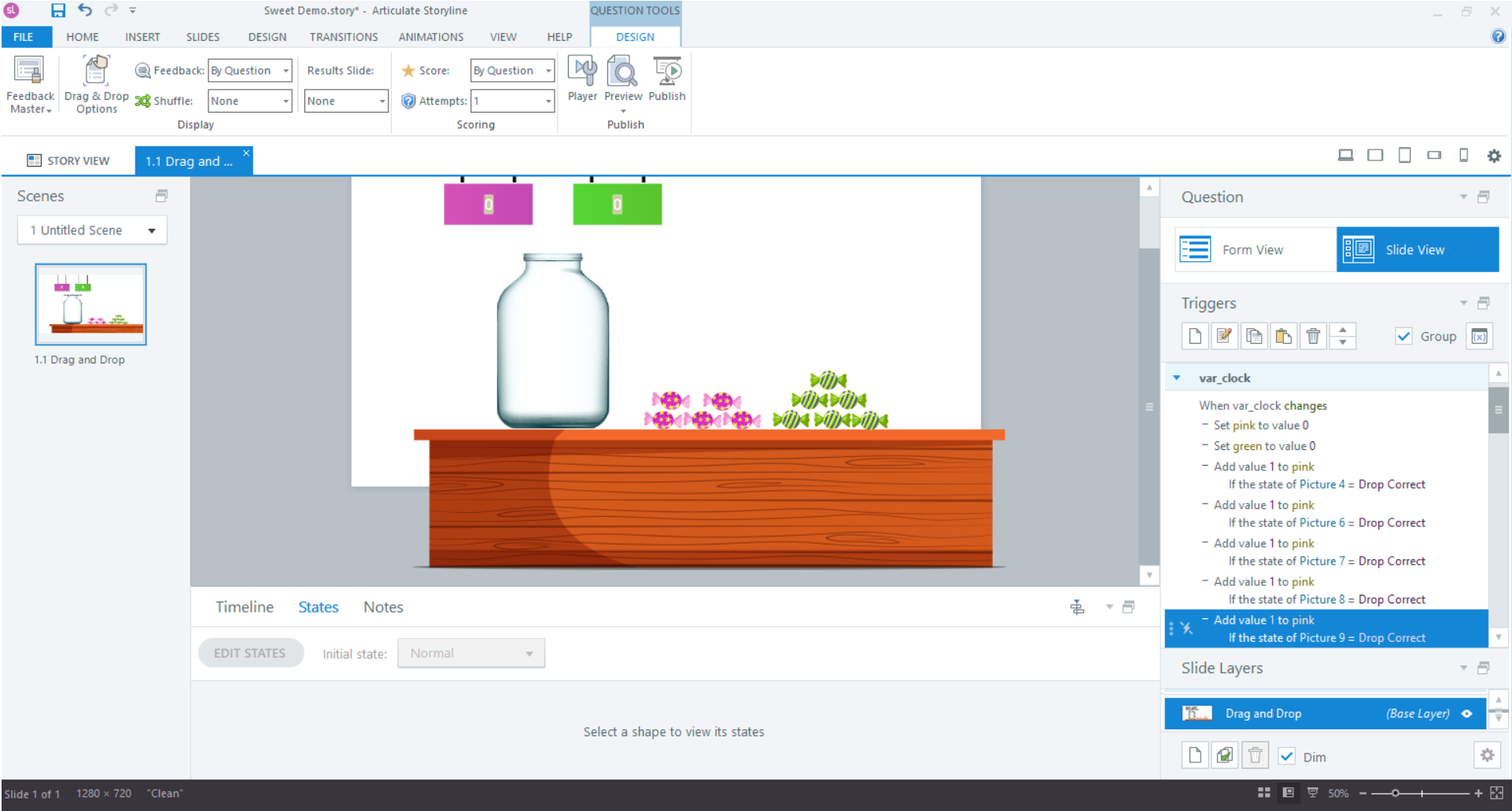
Task: Select the 1.1 Drag and Drop slide thumbnail
Action: pos(90,304)
